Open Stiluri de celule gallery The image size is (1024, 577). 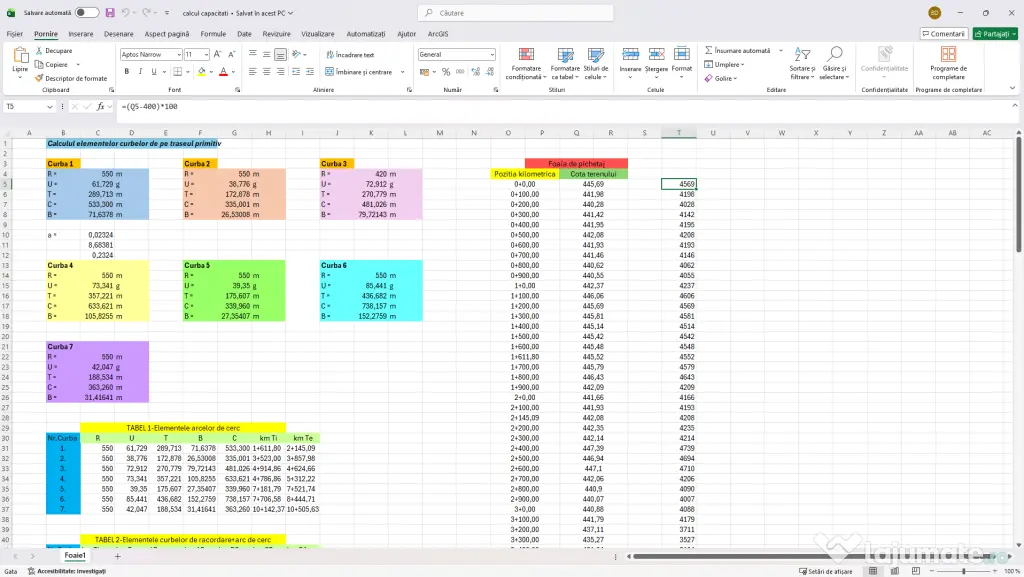pyautogui.click(x=595, y=63)
